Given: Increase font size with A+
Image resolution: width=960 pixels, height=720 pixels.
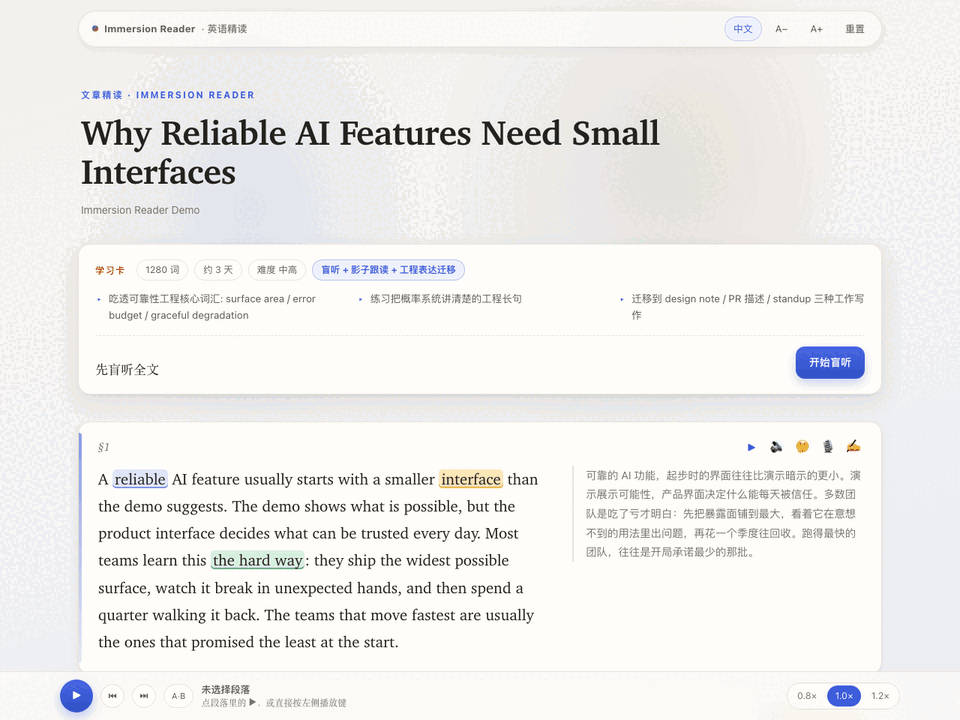Looking at the screenshot, I should (816, 29).
